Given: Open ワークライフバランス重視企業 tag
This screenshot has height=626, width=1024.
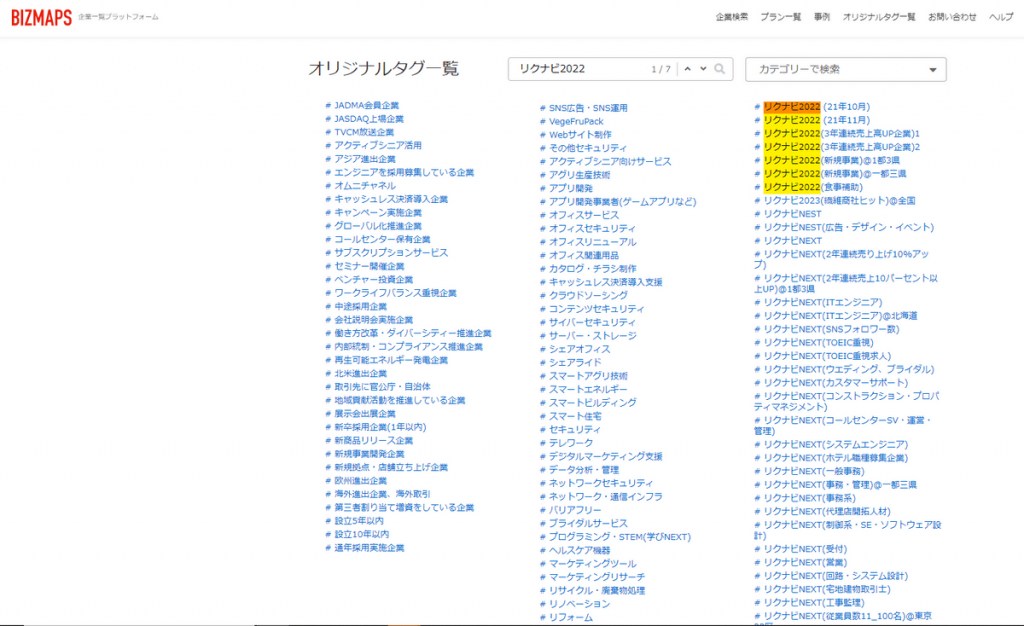Looking at the screenshot, I should pyautogui.click(x=396, y=293).
